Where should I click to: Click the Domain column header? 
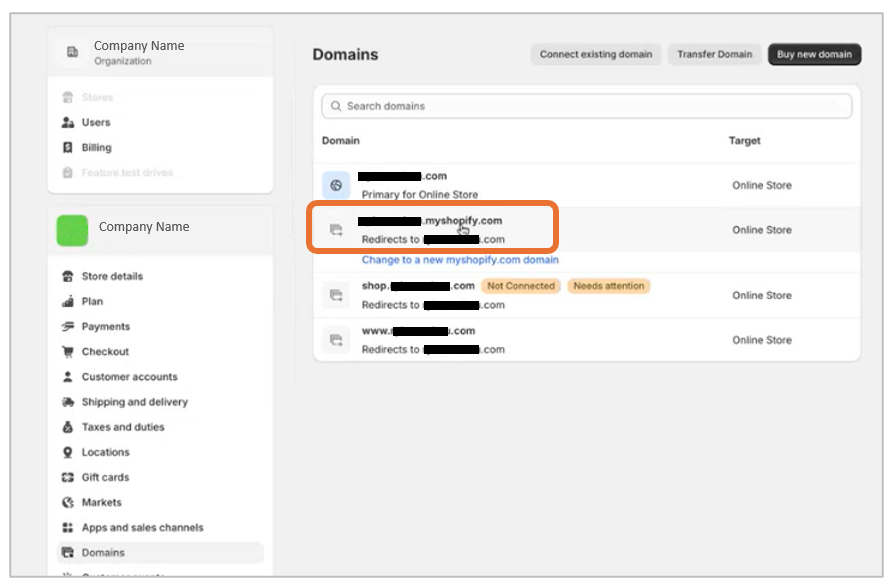coord(341,141)
